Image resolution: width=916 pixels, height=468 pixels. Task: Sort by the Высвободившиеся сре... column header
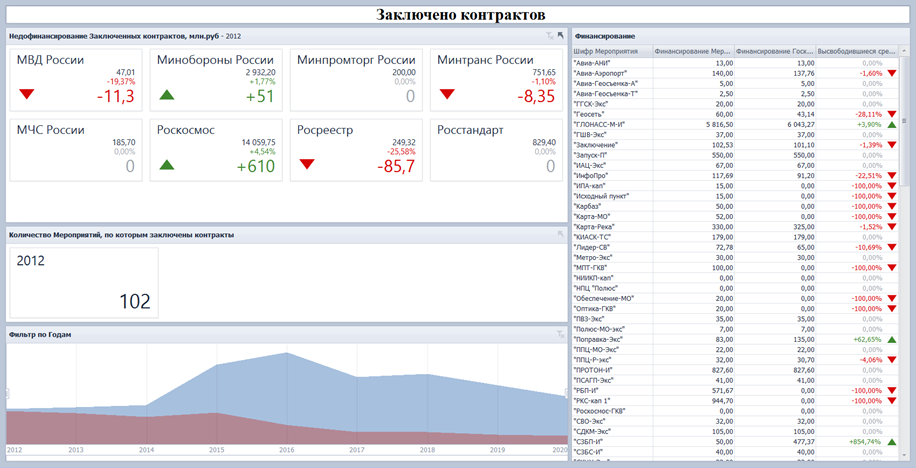858,51
